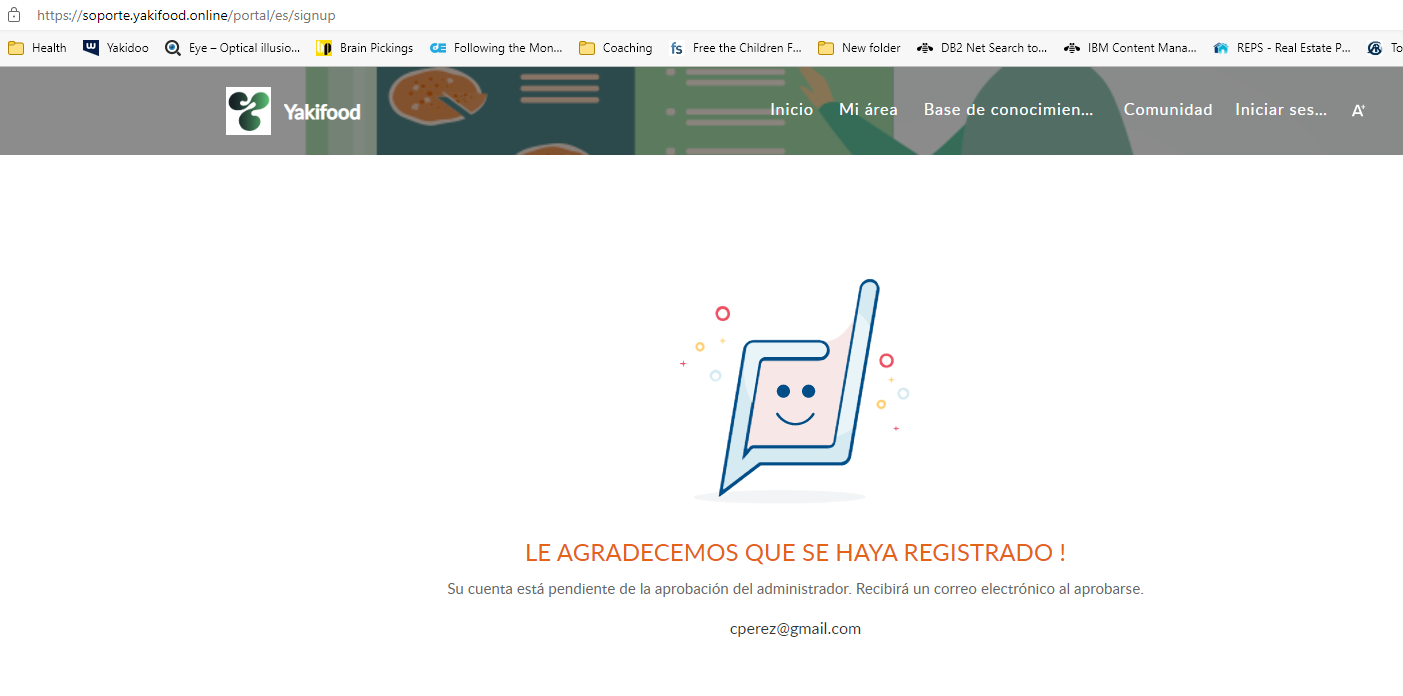This screenshot has width=1403, height=696.
Task: Open the Free the Children bookmark
Action: point(736,48)
